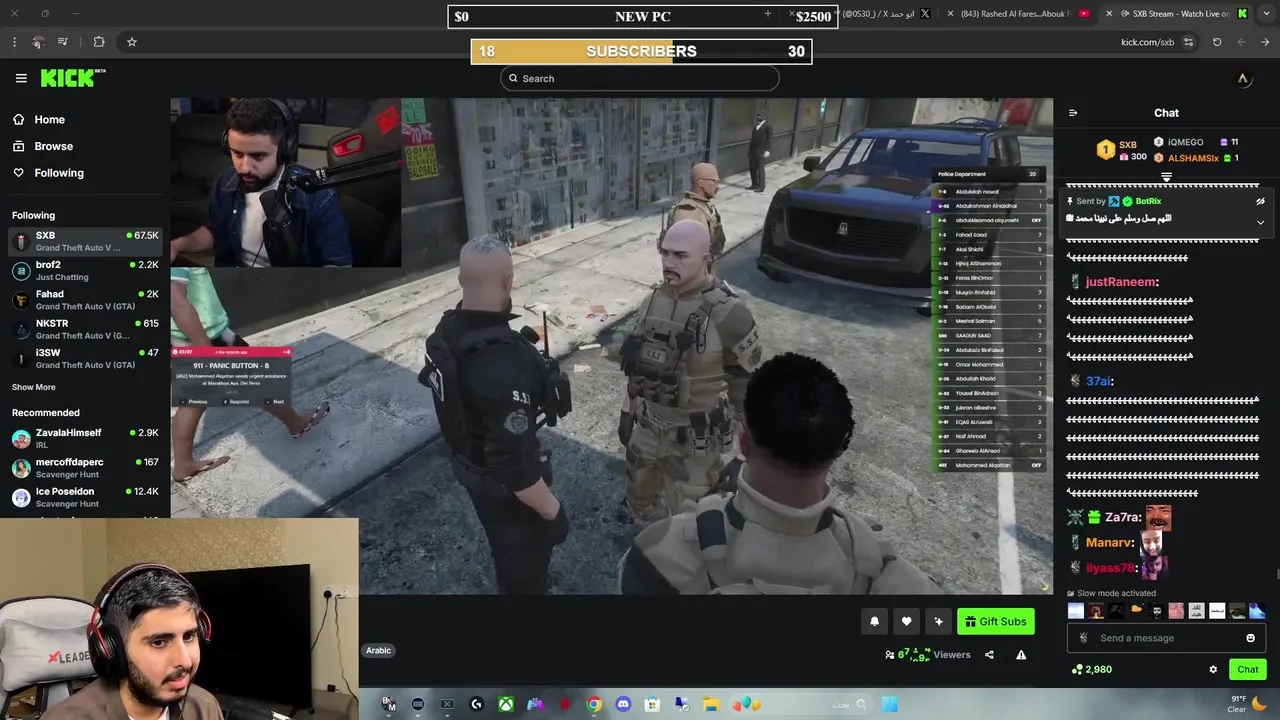This screenshot has width=1280, height=720.
Task: Click the kick.com/sxb address bar
Action: point(1147,42)
